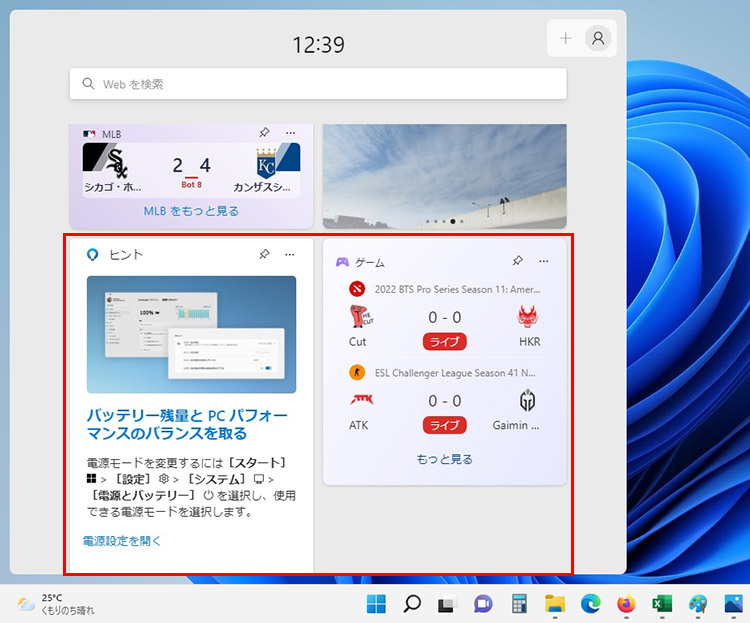This screenshot has width=750, height=623.
Task: Open the ゲーム widget more options
Action: pos(544,261)
